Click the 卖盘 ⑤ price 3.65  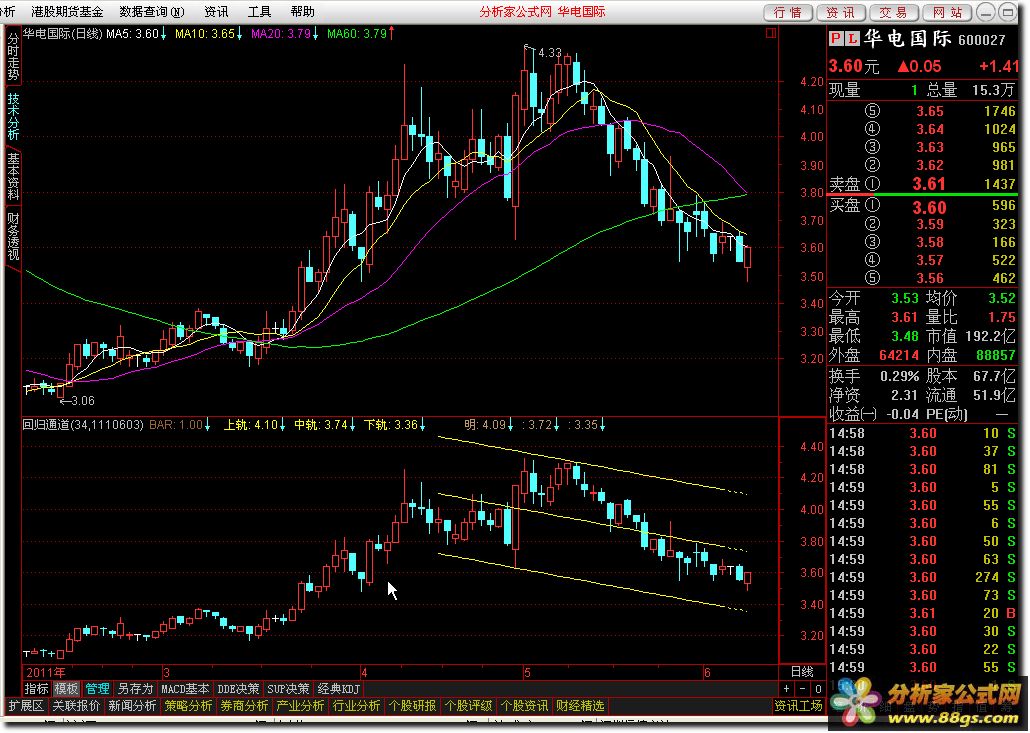pos(930,112)
